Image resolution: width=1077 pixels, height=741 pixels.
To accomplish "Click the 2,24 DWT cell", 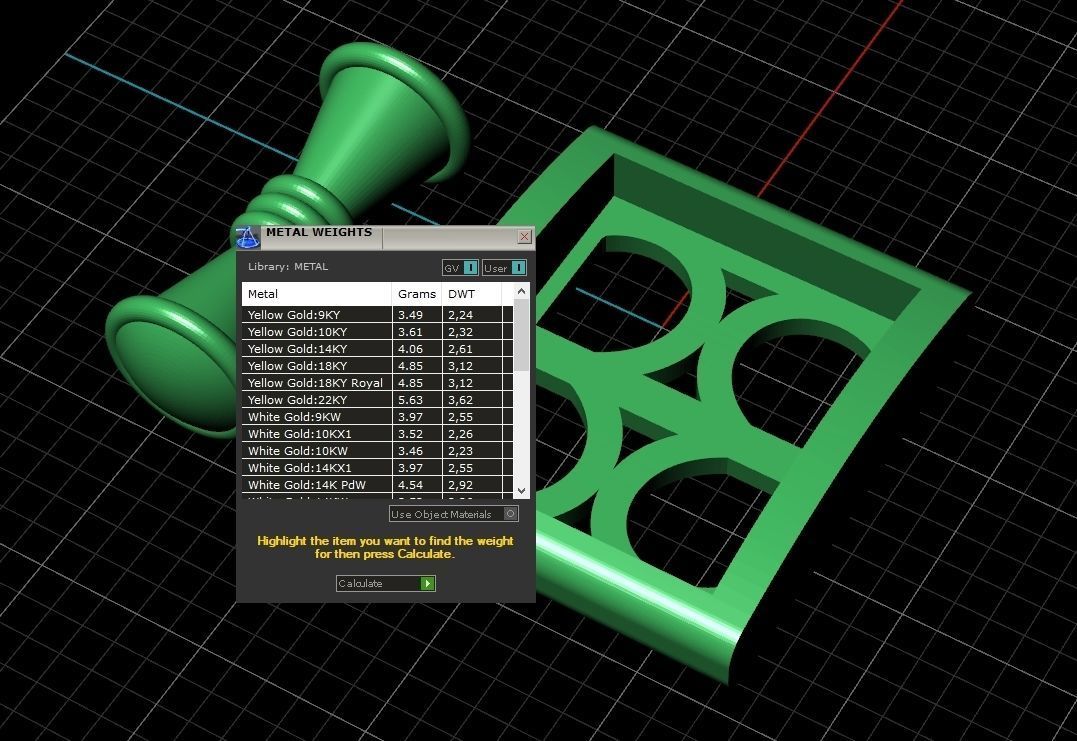I will coord(473,315).
